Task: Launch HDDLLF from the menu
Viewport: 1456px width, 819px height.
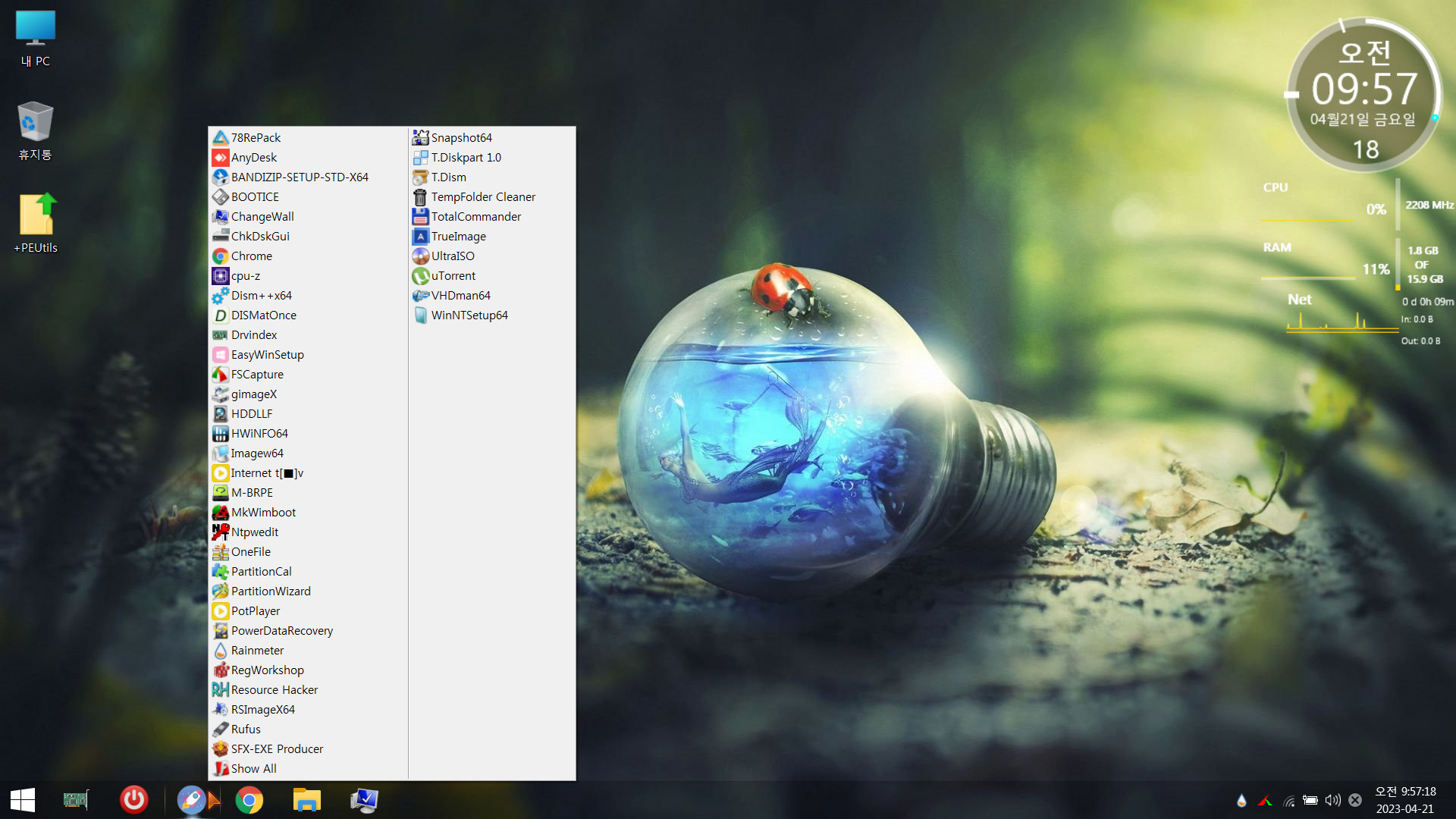Action: tap(309, 413)
